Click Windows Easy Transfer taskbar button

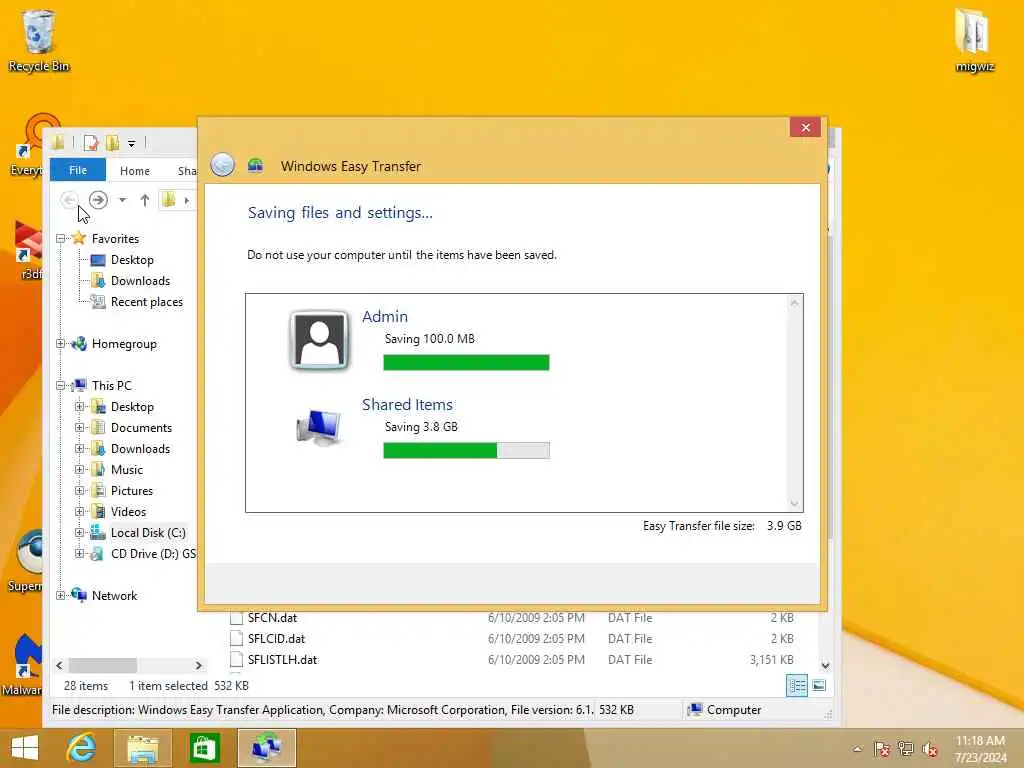(x=266, y=748)
